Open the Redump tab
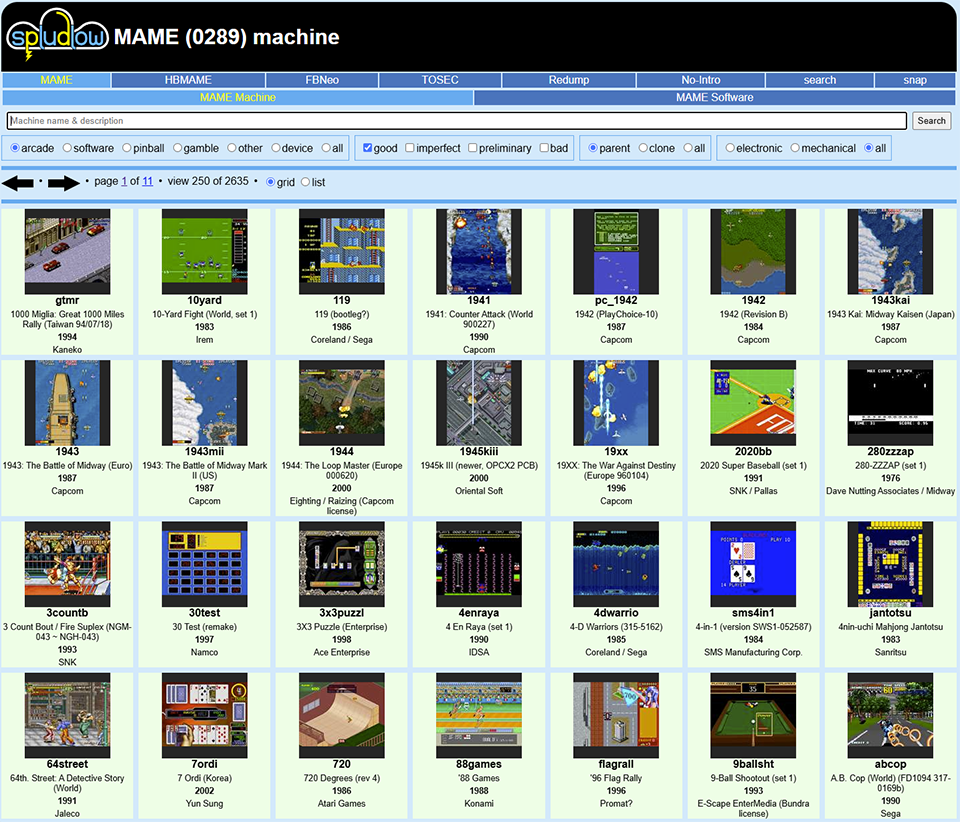Image resolution: width=960 pixels, height=822 pixels. [569, 80]
